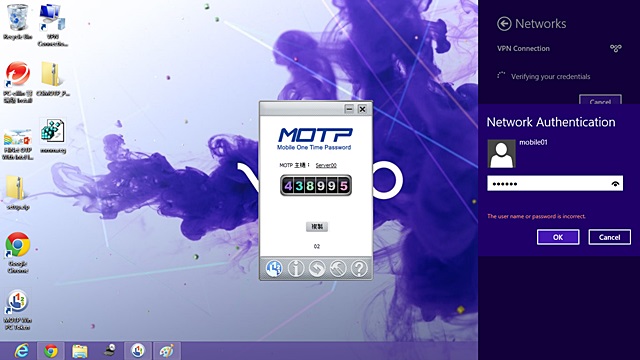The image size is (640, 360).
Task: Open the VPN Connection desktop shortcut
Action: point(53,24)
